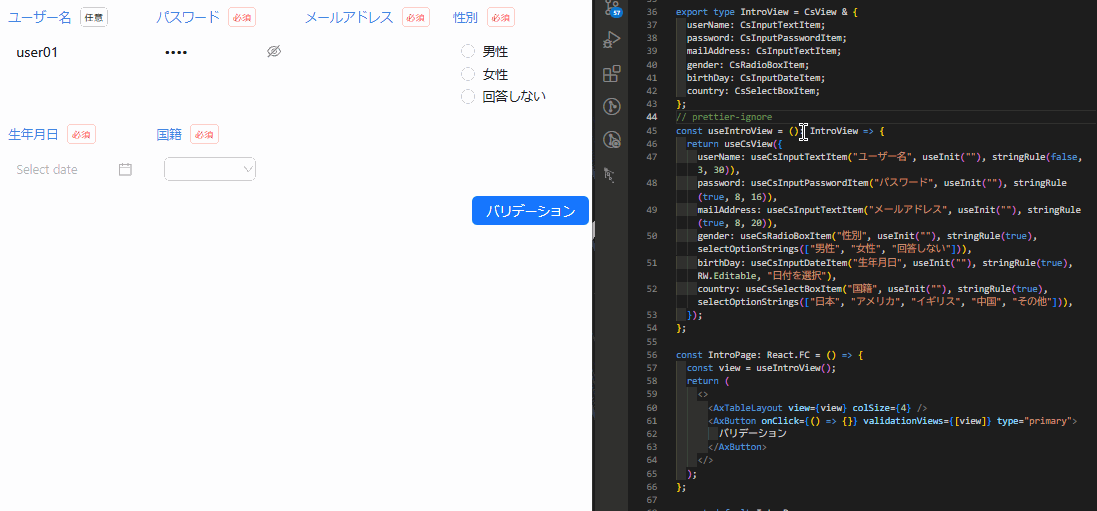This screenshot has height=511, width=1097.
Task: Open Source Control view with 57 badge
Action: tap(611, 7)
